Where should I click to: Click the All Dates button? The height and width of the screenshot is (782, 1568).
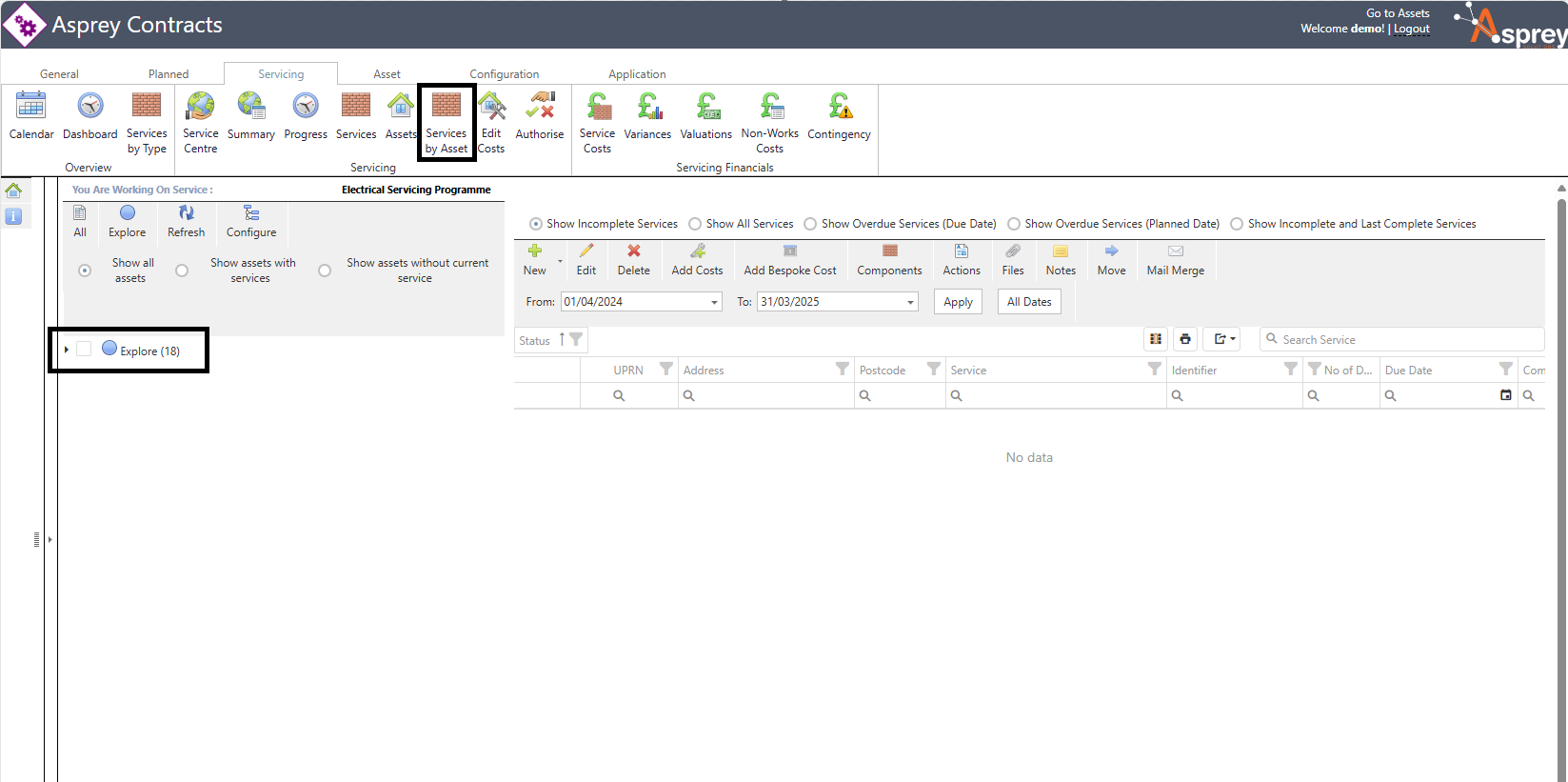pos(1029,302)
